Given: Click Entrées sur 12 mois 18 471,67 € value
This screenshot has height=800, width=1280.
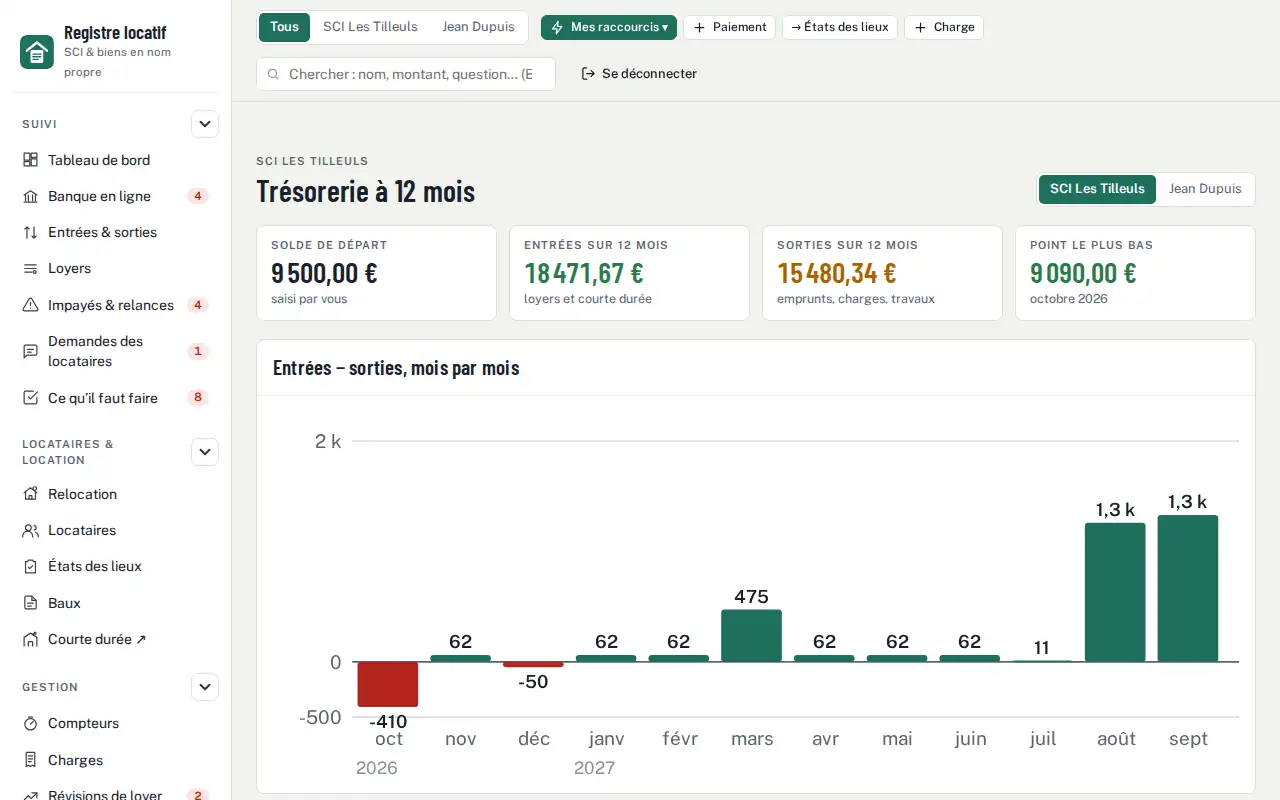Looking at the screenshot, I should [584, 273].
